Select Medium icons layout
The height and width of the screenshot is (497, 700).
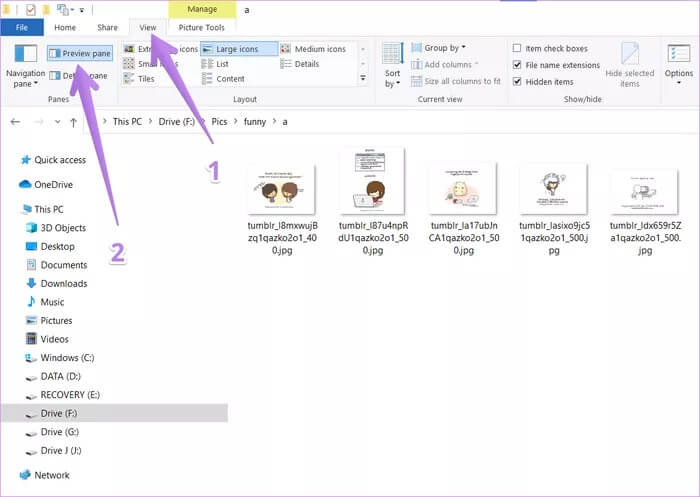314,49
